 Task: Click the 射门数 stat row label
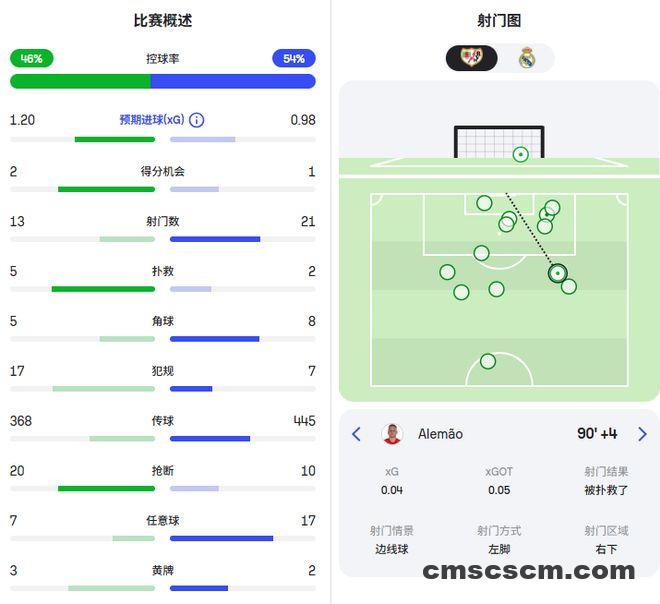(163, 221)
